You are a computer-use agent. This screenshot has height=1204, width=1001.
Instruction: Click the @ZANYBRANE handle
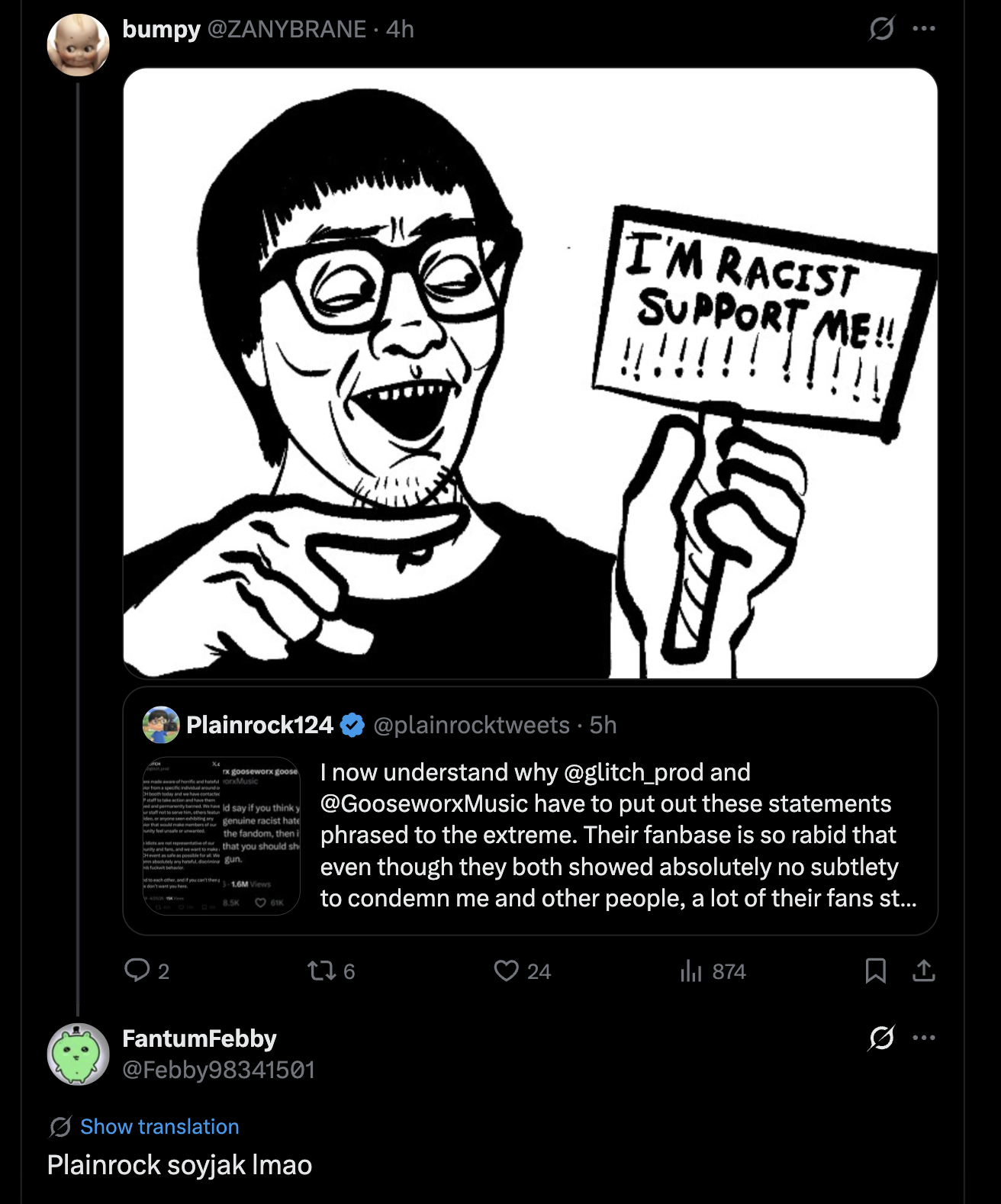click(x=287, y=29)
